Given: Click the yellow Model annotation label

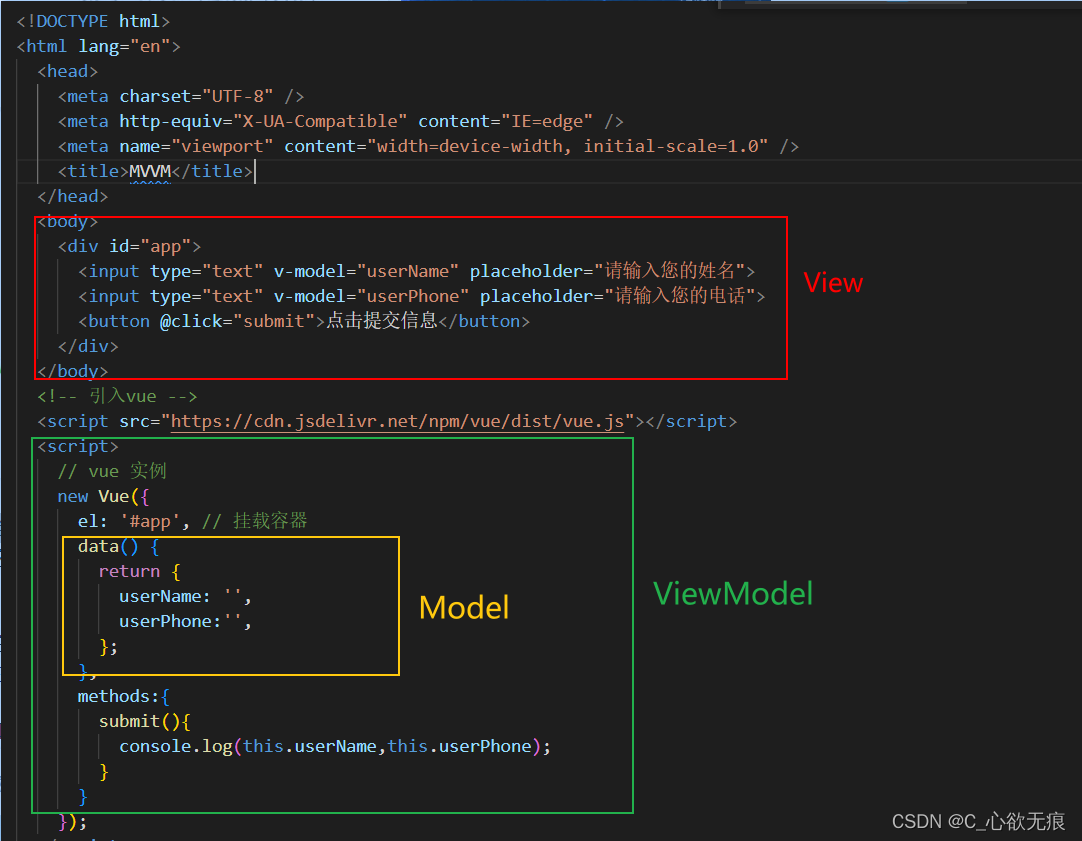Looking at the screenshot, I should click(x=464, y=607).
